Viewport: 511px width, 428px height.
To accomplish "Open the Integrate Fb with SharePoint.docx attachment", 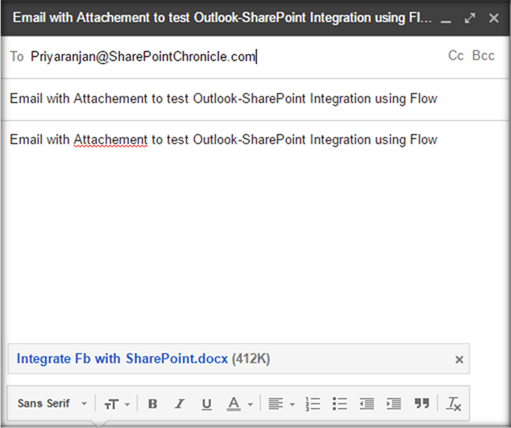I will tap(122, 359).
